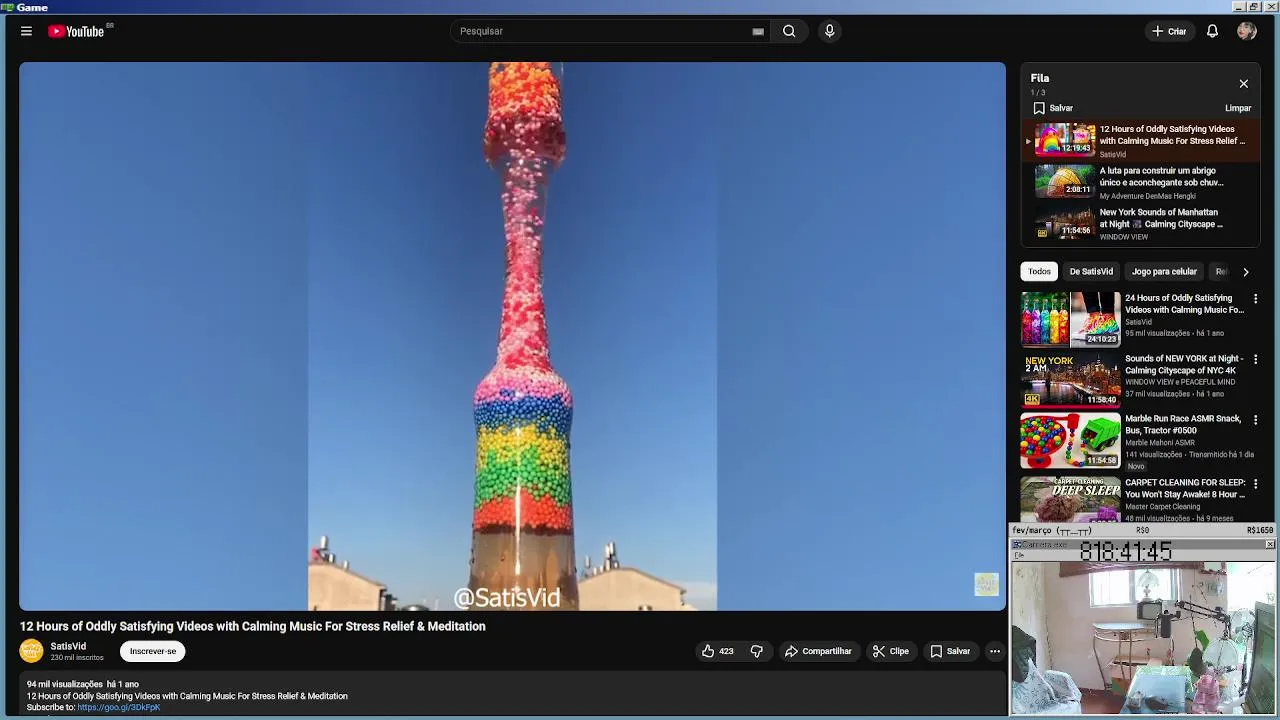
Task: Share the video via Compartilhar
Action: click(818, 651)
